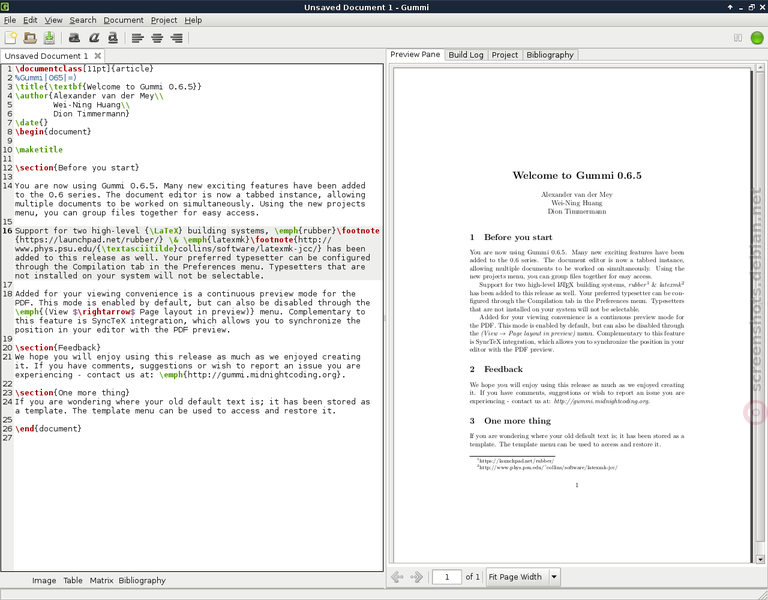Image resolution: width=768 pixels, height=600 pixels.
Task: Switch to the Bibliography tab
Action: coord(550,55)
